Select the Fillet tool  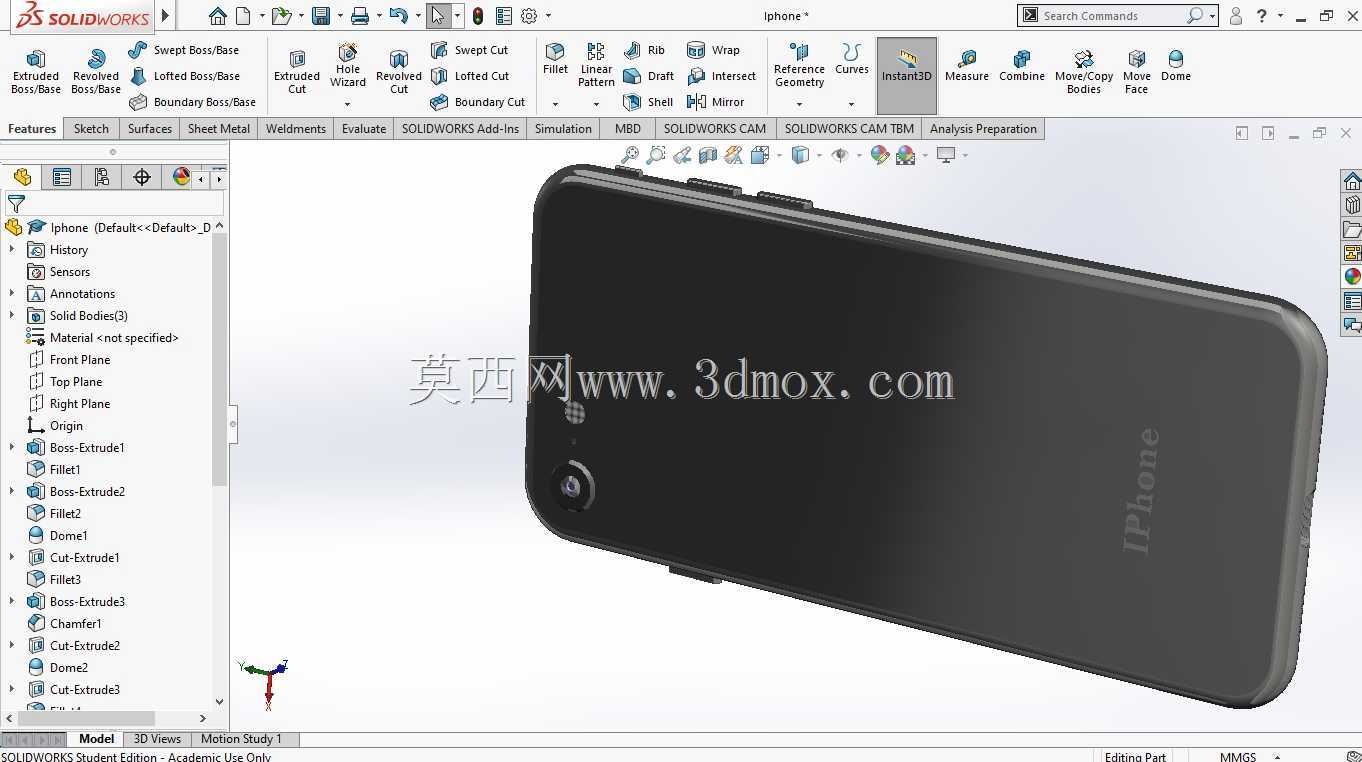coord(555,59)
